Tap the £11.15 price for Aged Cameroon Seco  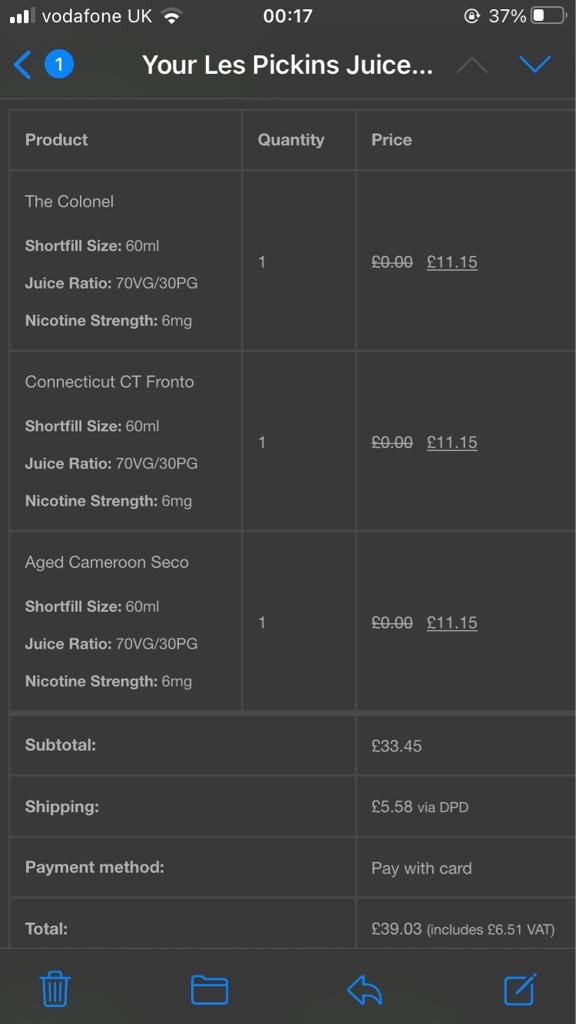coord(452,623)
